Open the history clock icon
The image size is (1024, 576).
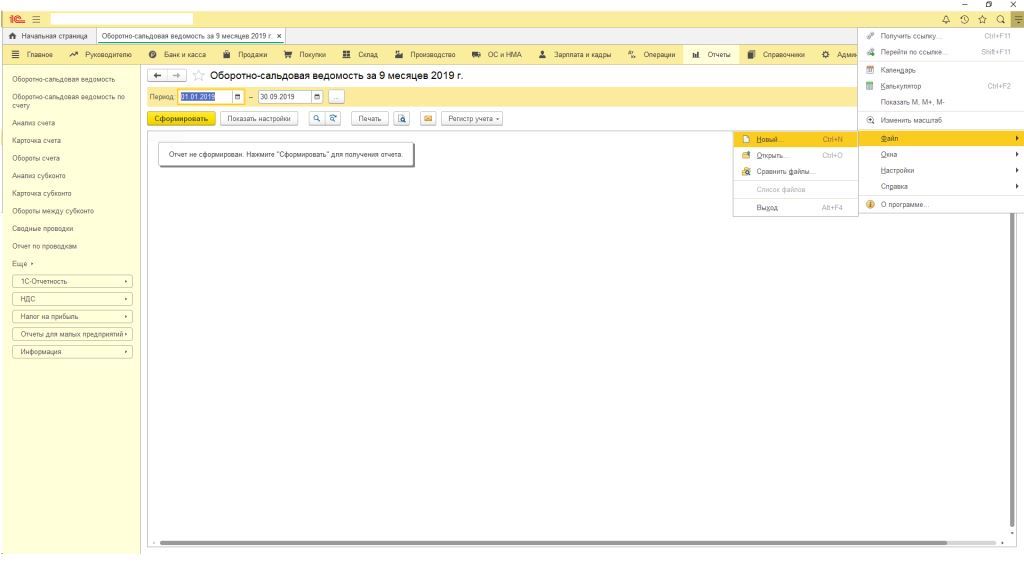pyautogui.click(x=964, y=20)
